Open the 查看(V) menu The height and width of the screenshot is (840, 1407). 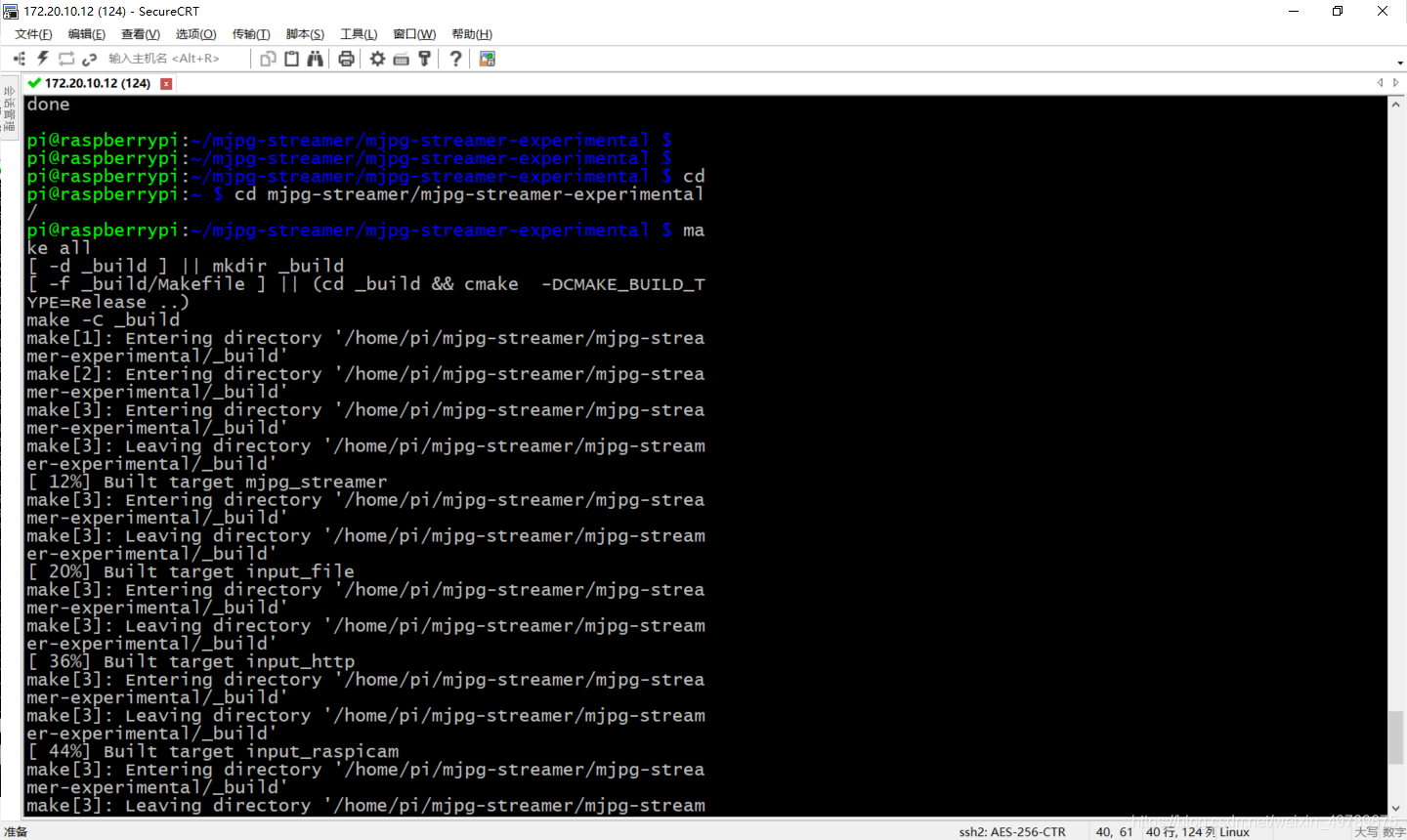point(141,34)
